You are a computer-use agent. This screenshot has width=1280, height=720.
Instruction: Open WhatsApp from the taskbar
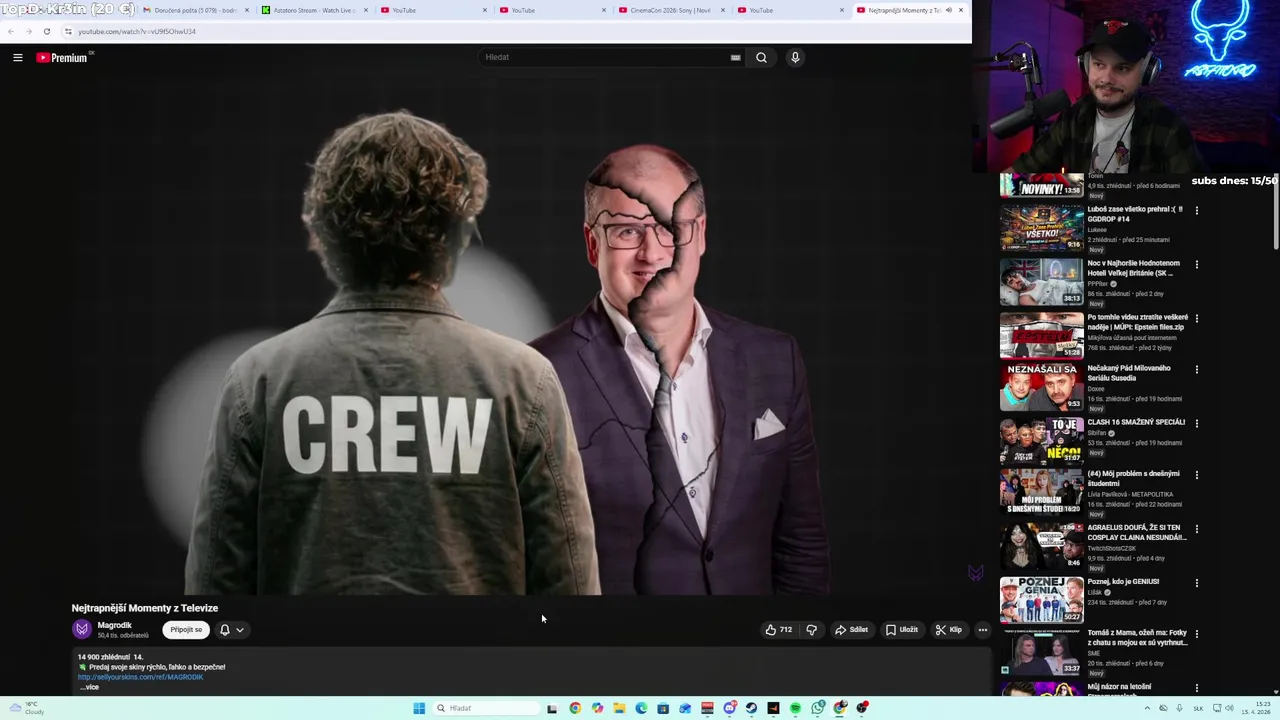coord(818,708)
